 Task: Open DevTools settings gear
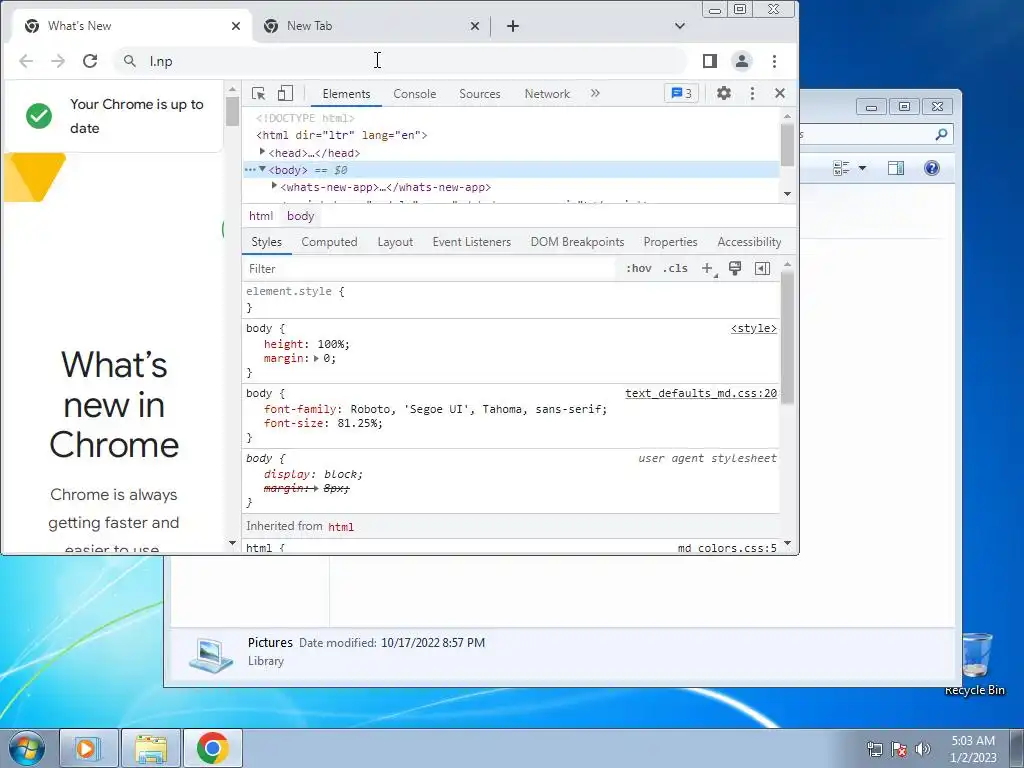(x=724, y=93)
